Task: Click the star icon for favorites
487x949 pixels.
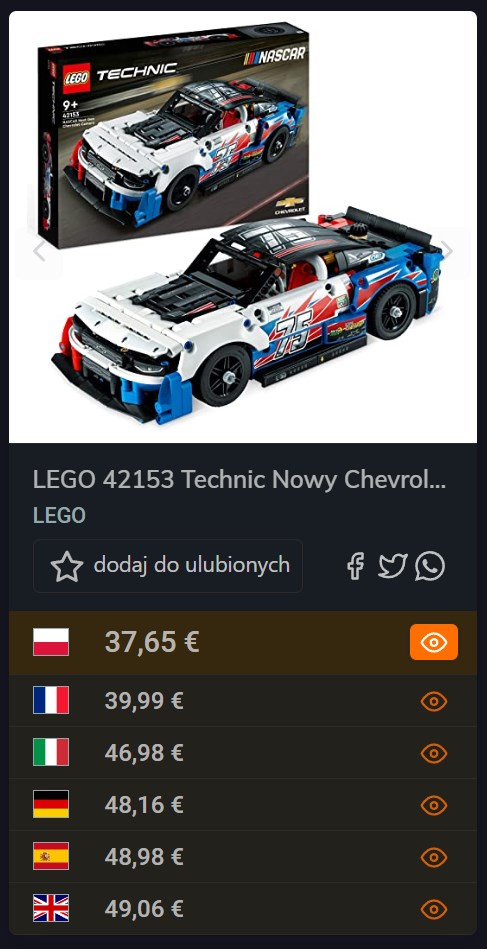Action: click(67, 566)
